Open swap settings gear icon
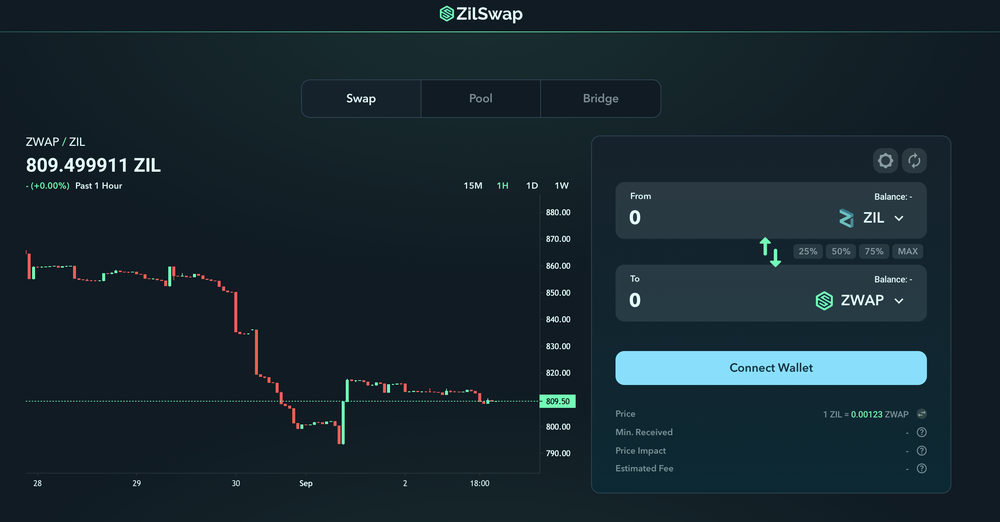 (x=885, y=160)
